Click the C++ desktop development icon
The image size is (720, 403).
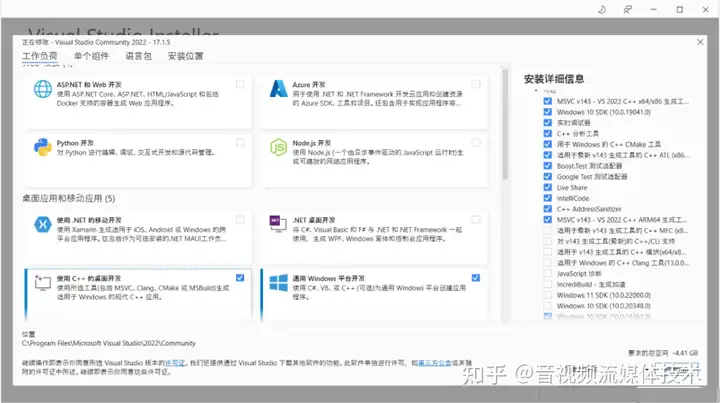point(43,283)
